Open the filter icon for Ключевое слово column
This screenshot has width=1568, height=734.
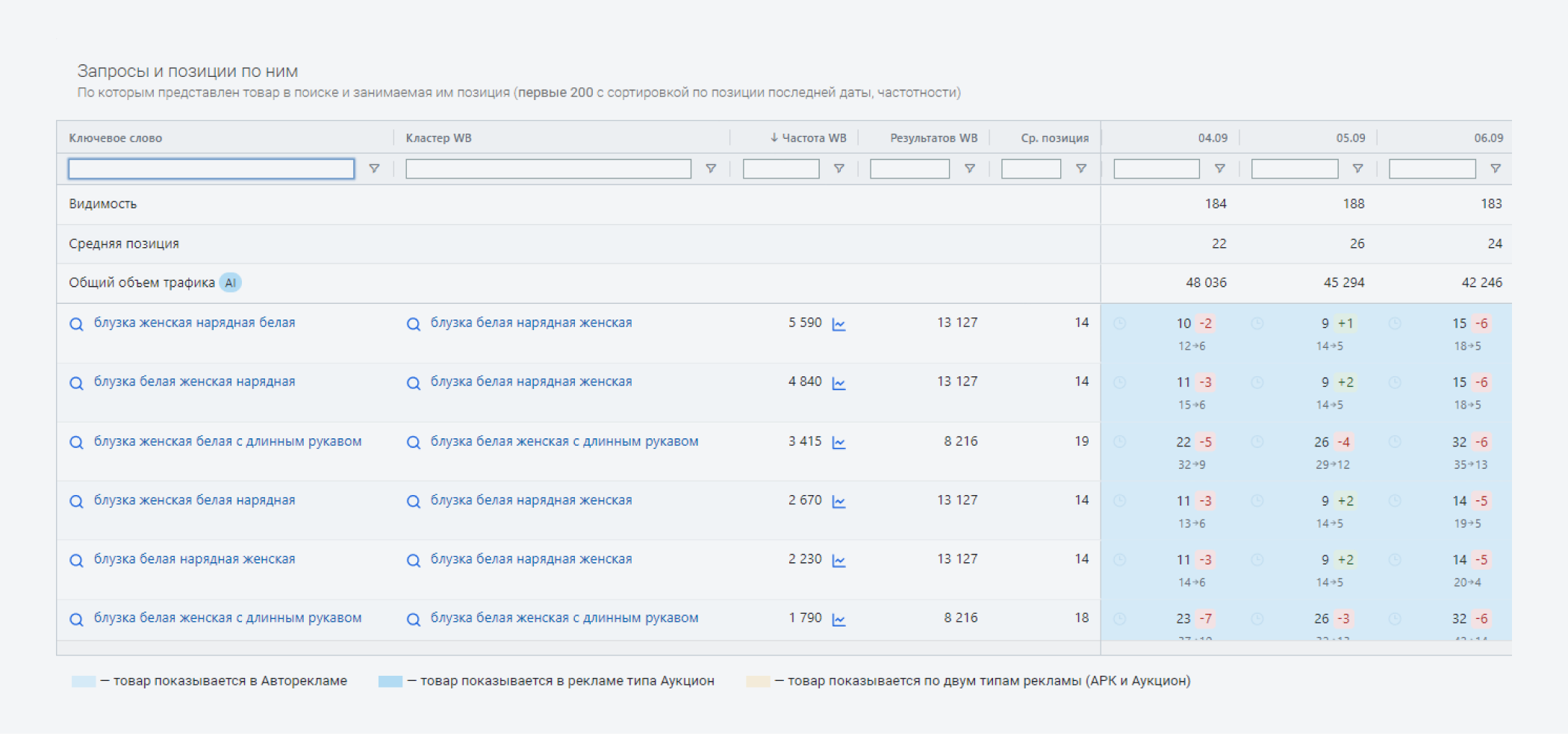pos(374,169)
